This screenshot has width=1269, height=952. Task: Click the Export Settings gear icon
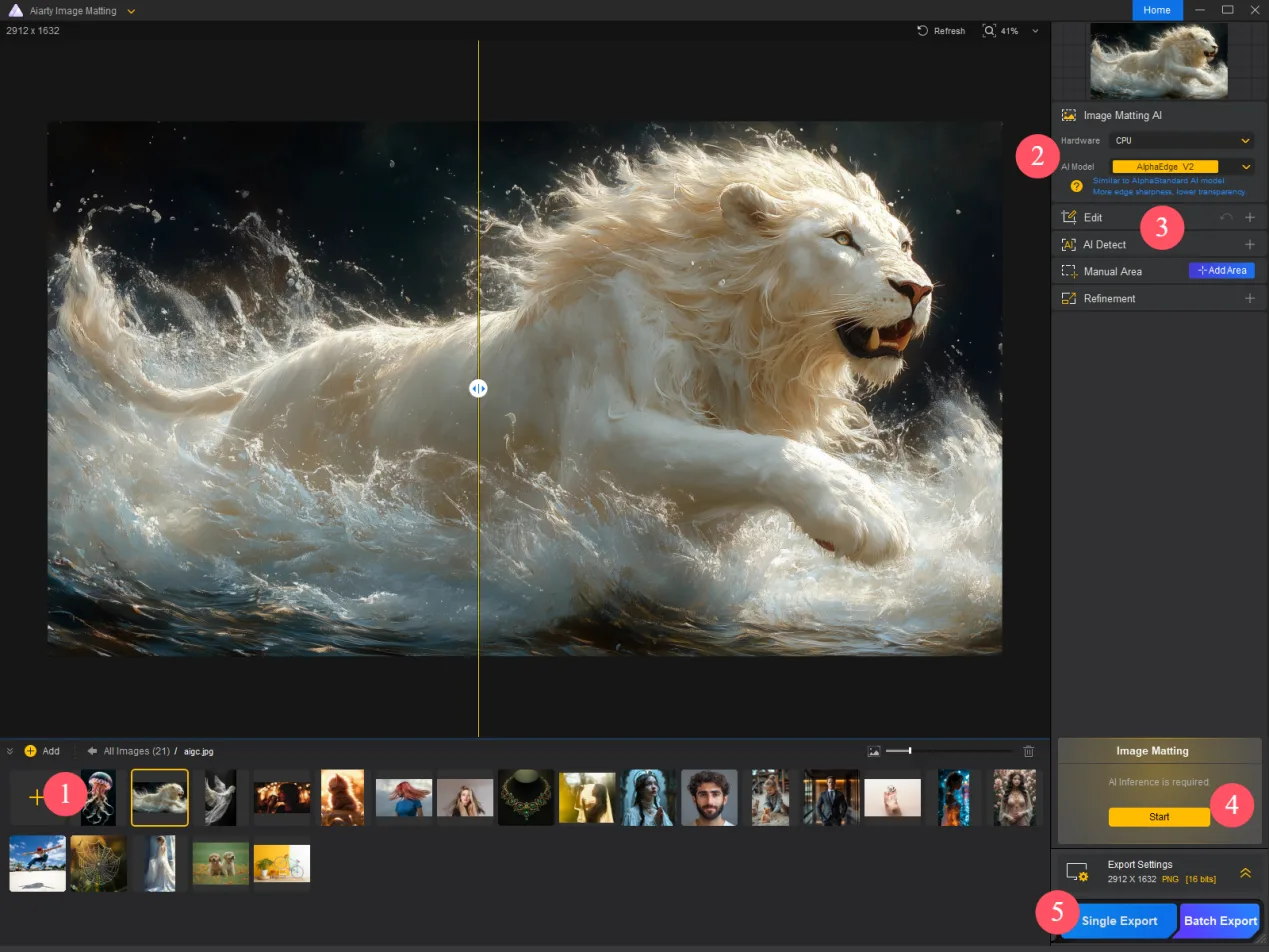coord(1076,872)
